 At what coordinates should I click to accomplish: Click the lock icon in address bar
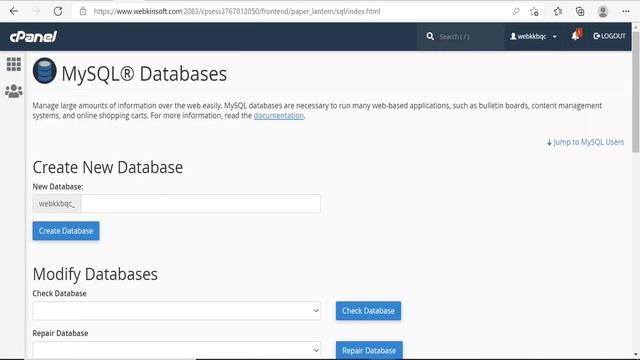tap(83, 11)
